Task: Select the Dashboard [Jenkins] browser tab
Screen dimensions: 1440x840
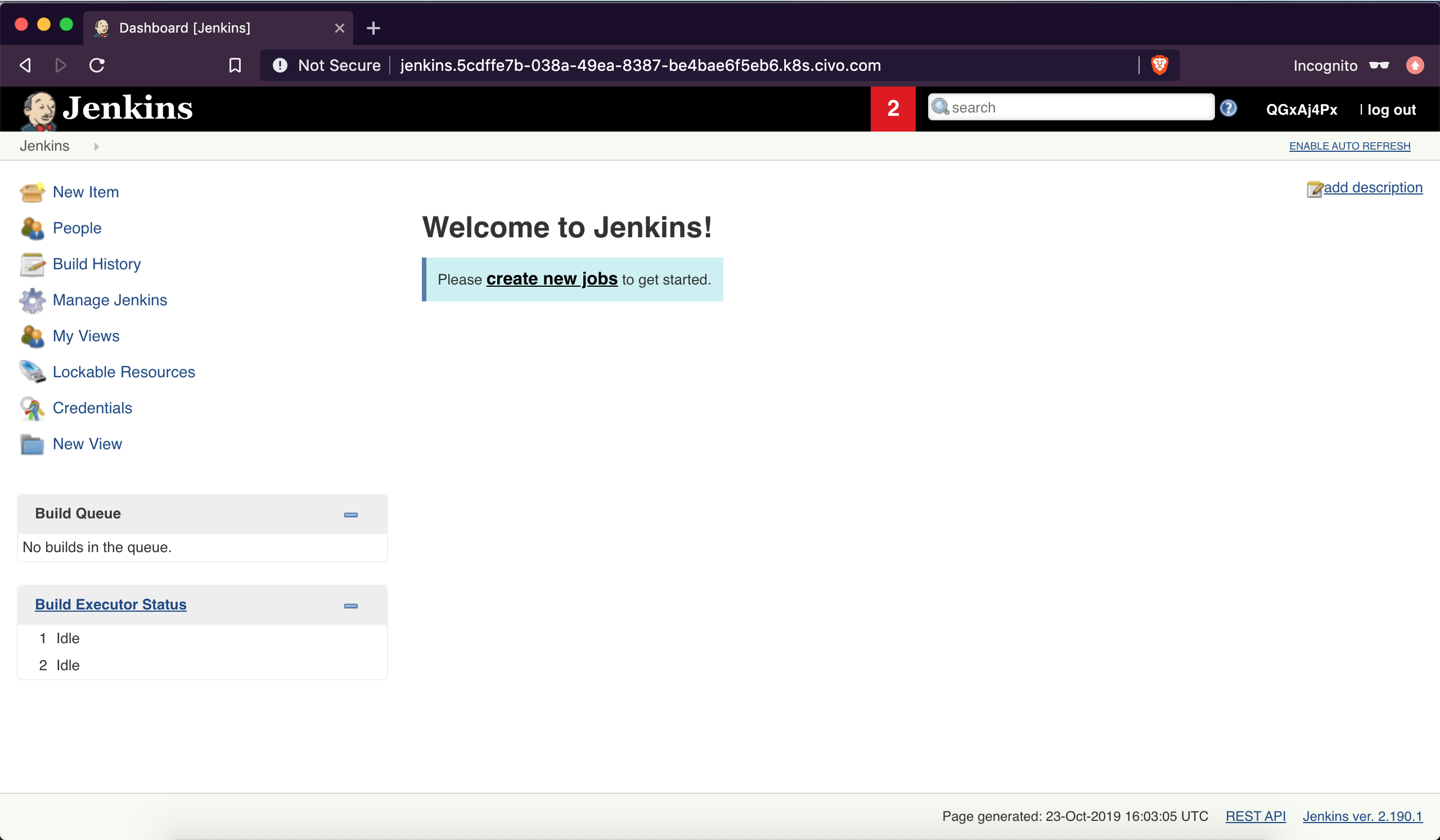Action: (218, 28)
